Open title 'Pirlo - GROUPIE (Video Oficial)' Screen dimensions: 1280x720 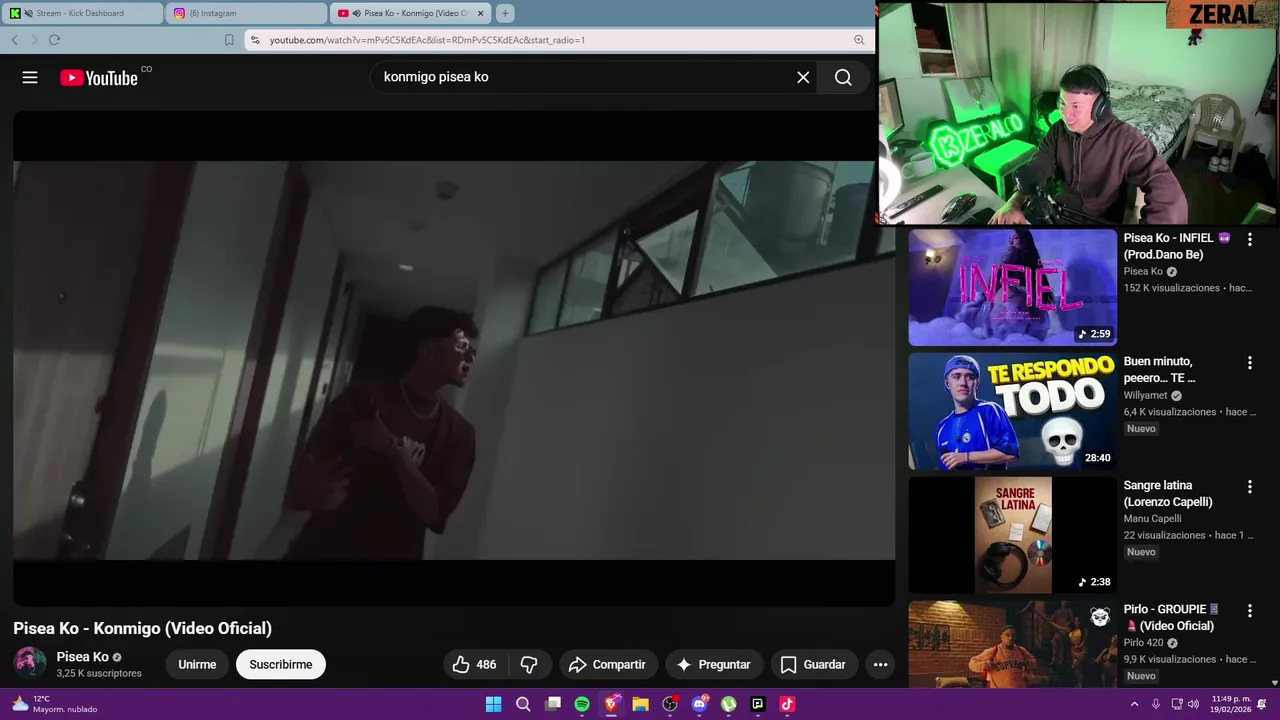point(1172,617)
